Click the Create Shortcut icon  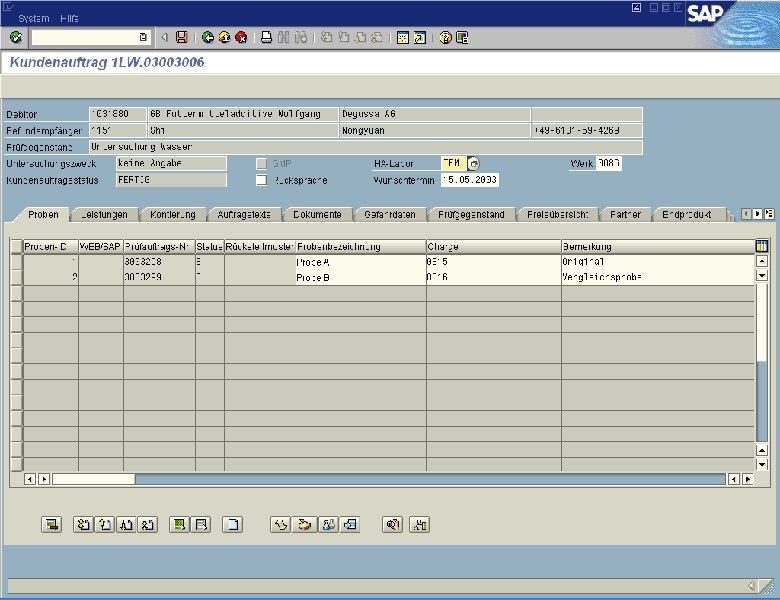coord(420,37)
